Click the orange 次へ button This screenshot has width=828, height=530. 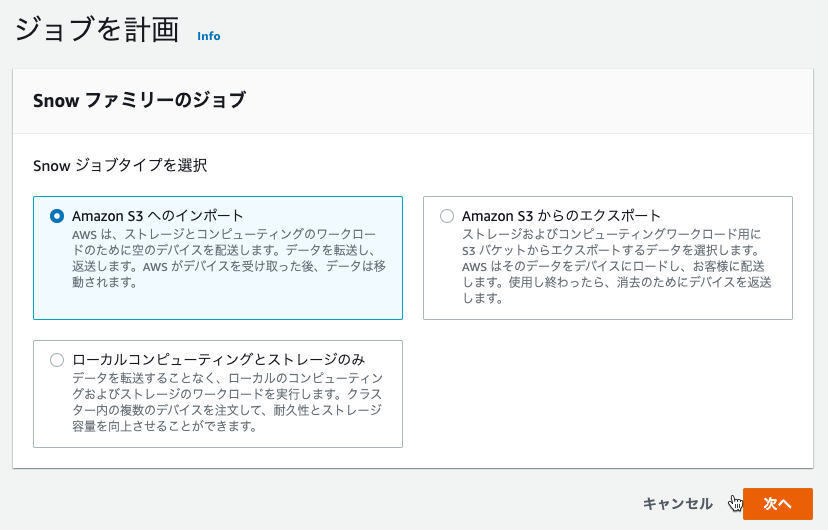tap(777, 504)
